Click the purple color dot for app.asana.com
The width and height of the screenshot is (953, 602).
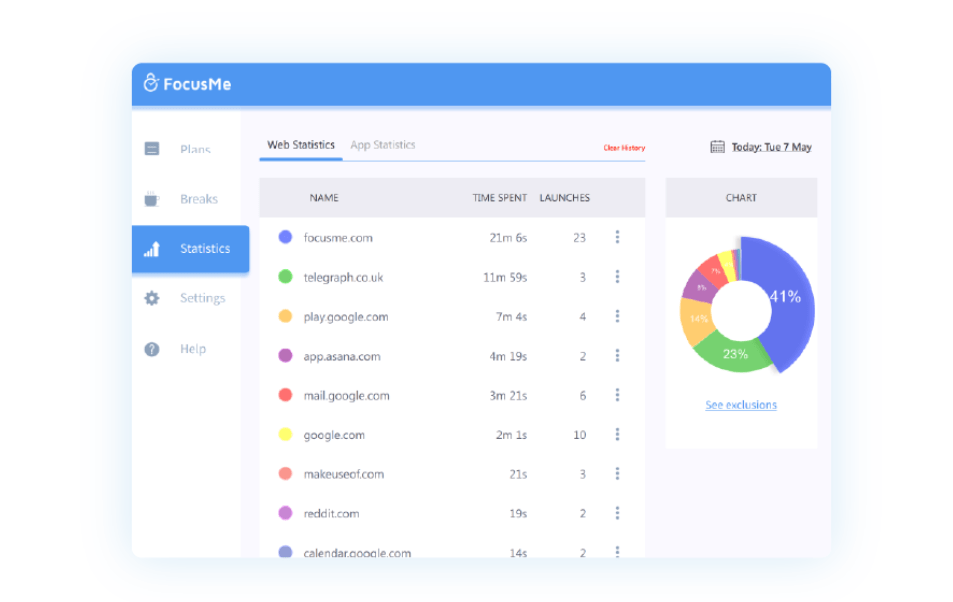[x=285, y=356]
